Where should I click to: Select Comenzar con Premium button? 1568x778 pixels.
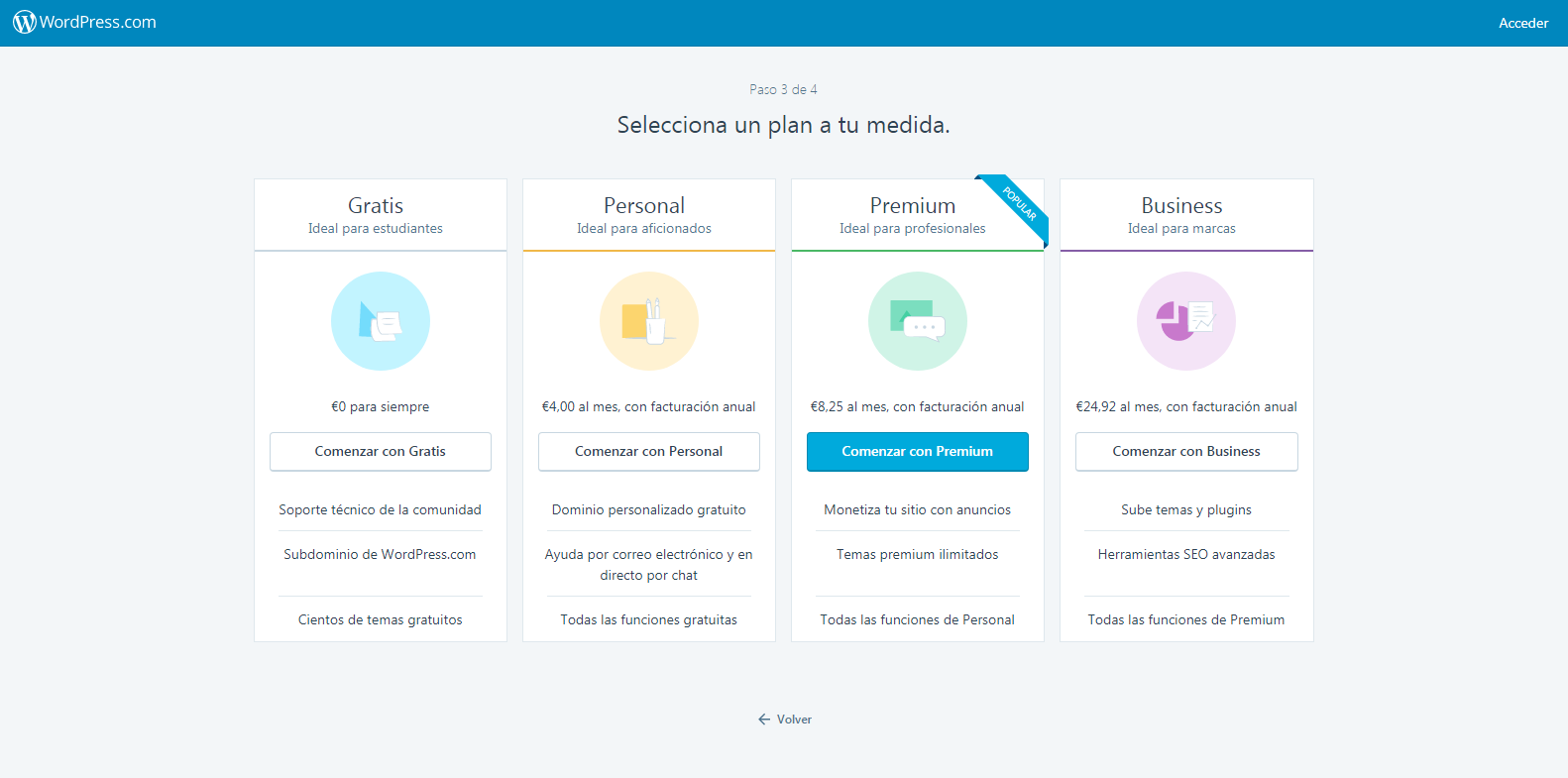(x=918, y=451)
